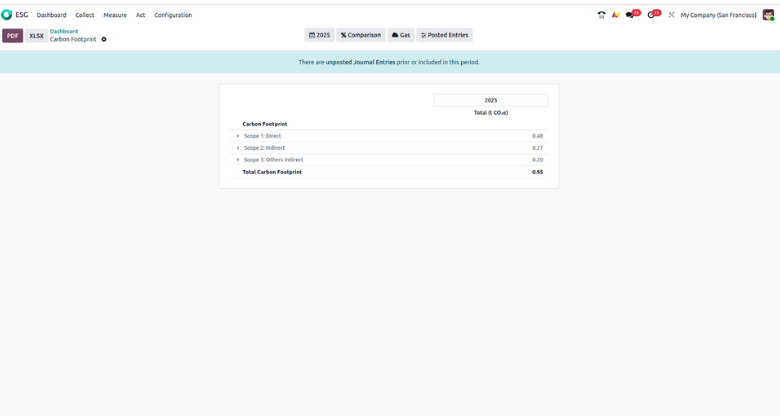Viewport: 780px width, 420px height.
Task: Expand the Scope 1: Direct row
Action: (x=238, y=136)
